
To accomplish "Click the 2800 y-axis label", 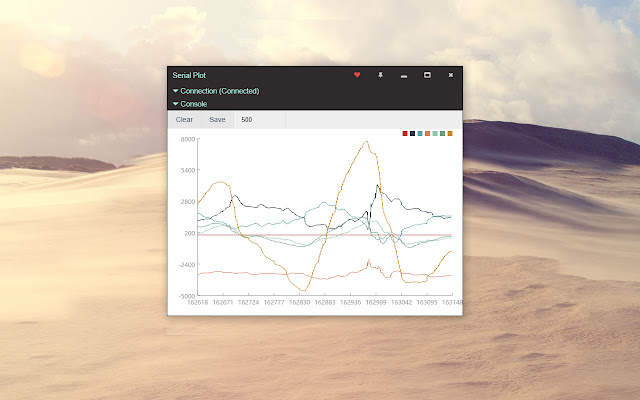I will pos(188,202).
